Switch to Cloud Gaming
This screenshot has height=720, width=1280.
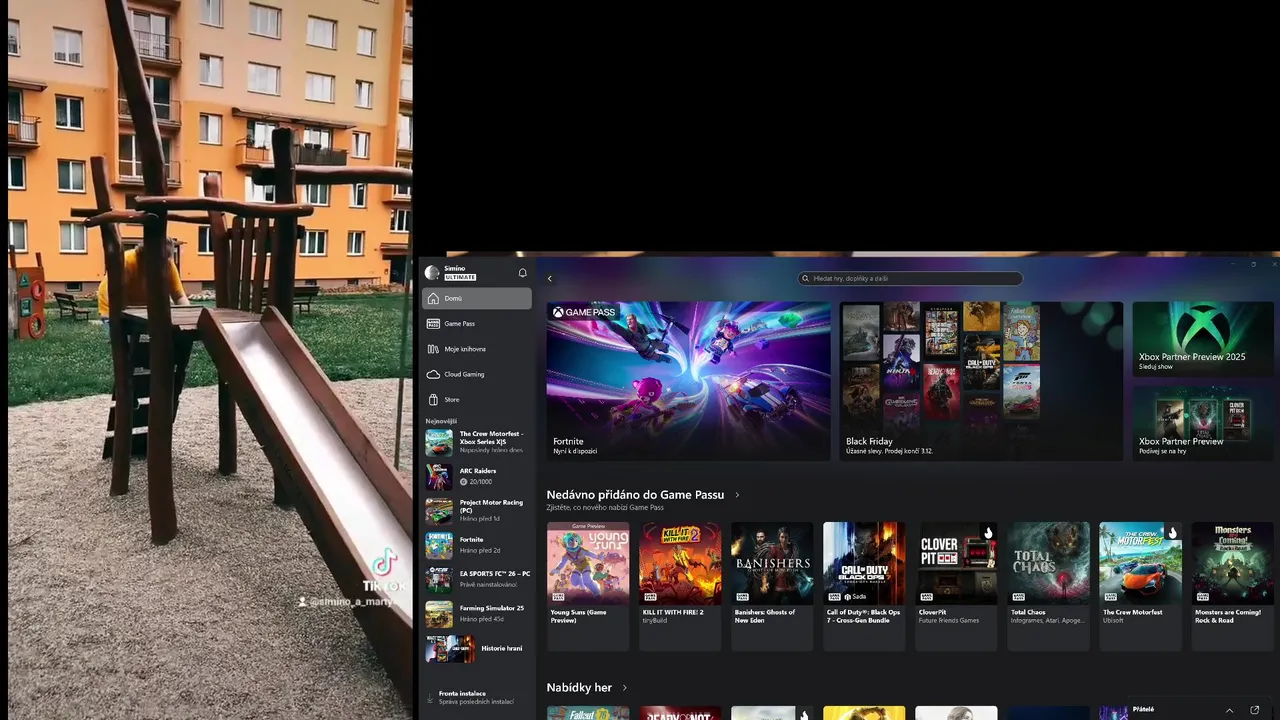point(477,374)
